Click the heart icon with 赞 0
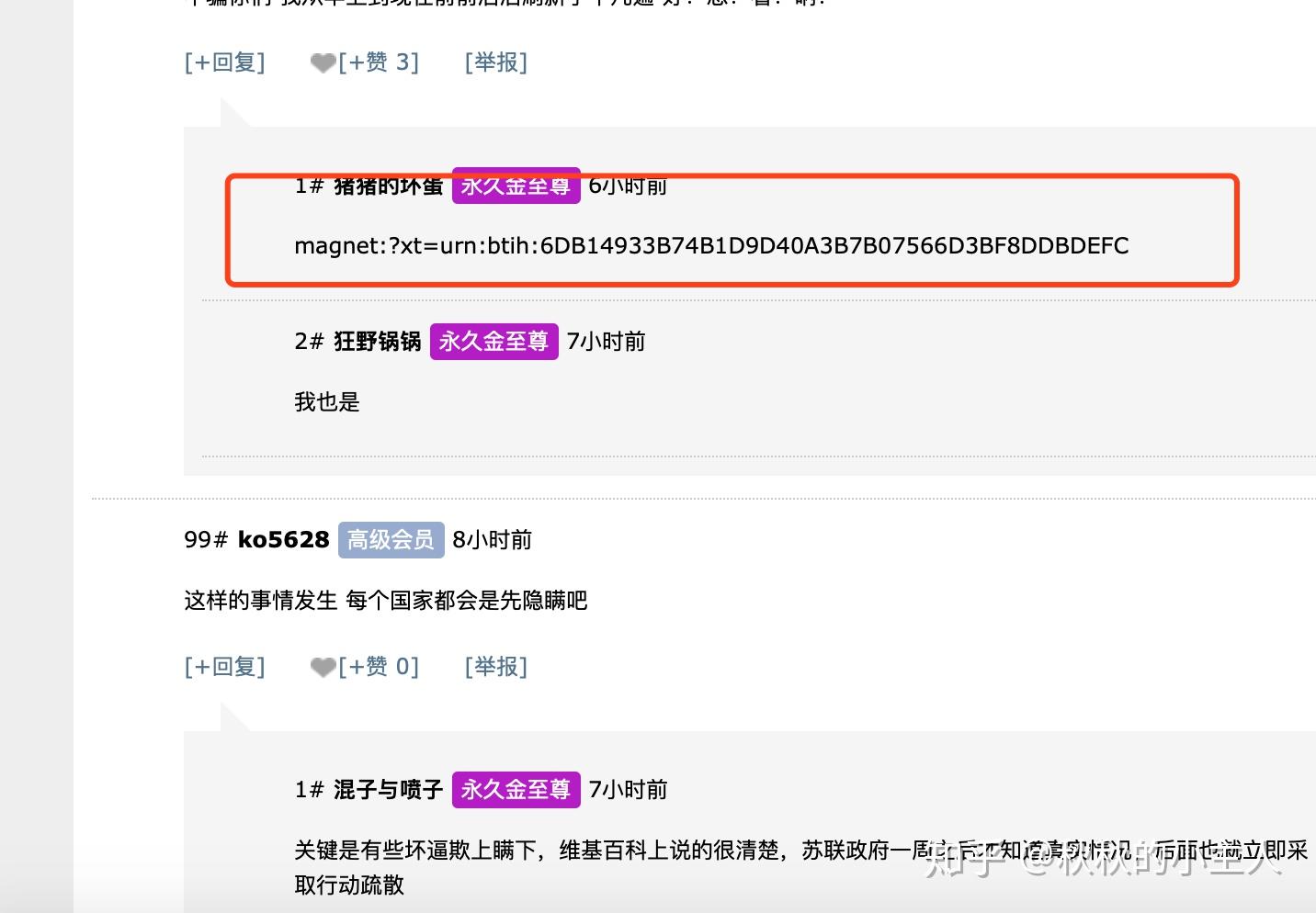Screen dimensions: 1316x913 323,668
